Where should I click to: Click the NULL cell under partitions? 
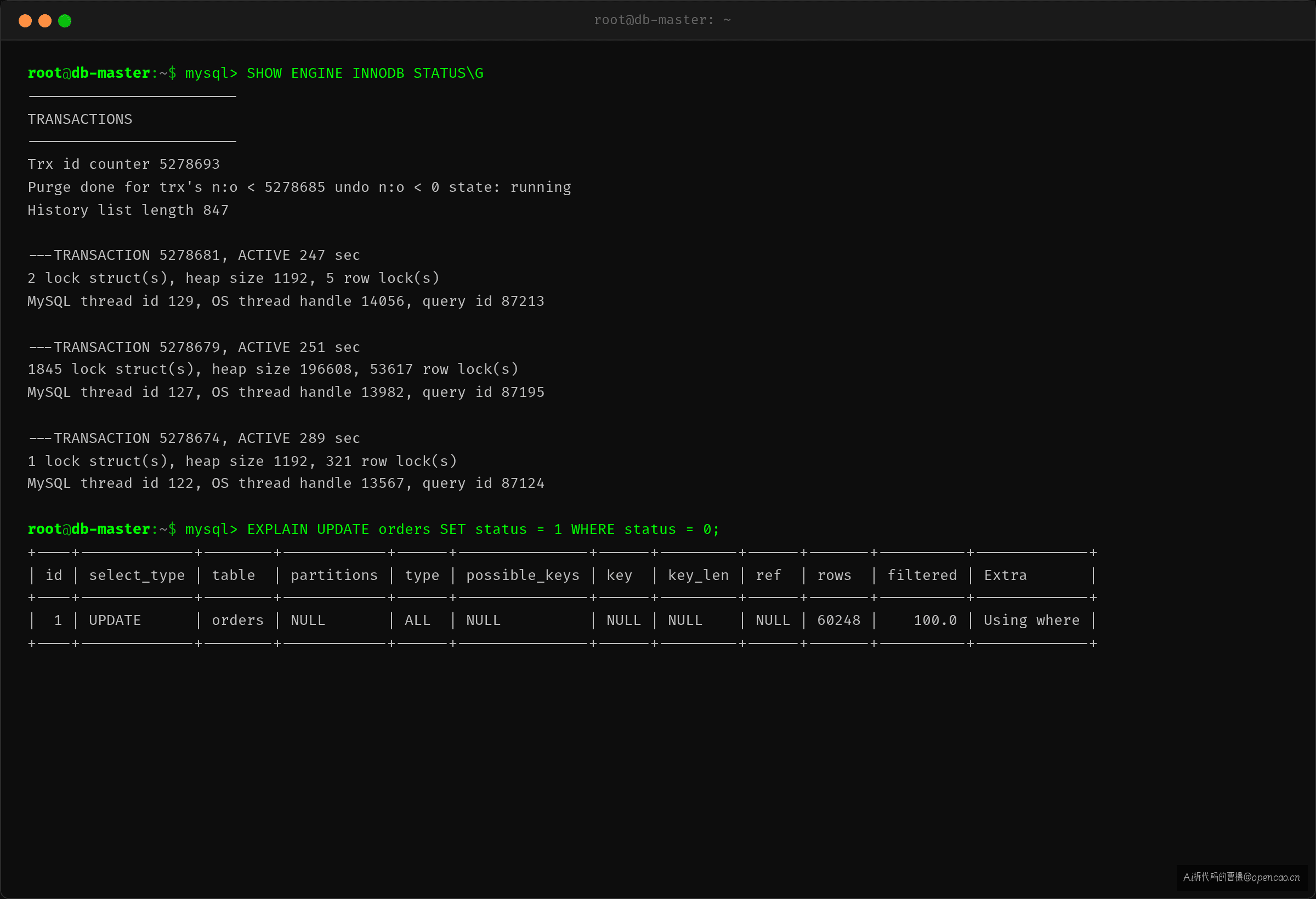coord(308,621)
